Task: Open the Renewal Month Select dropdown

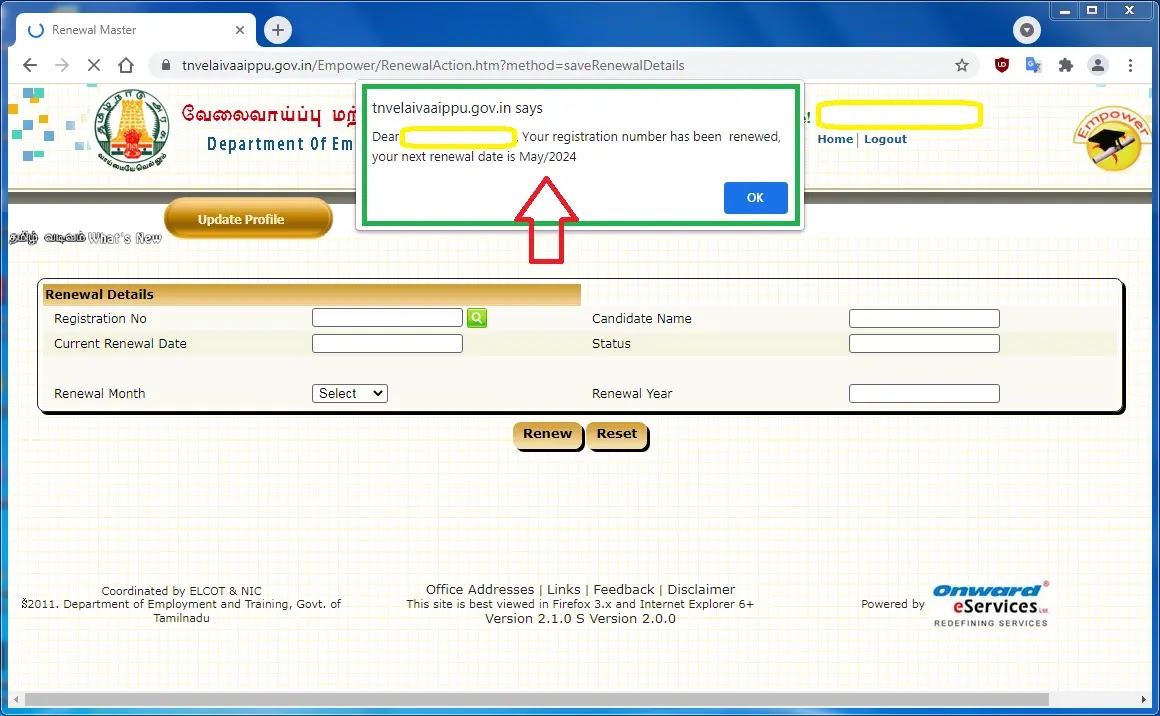Action: 350,394
